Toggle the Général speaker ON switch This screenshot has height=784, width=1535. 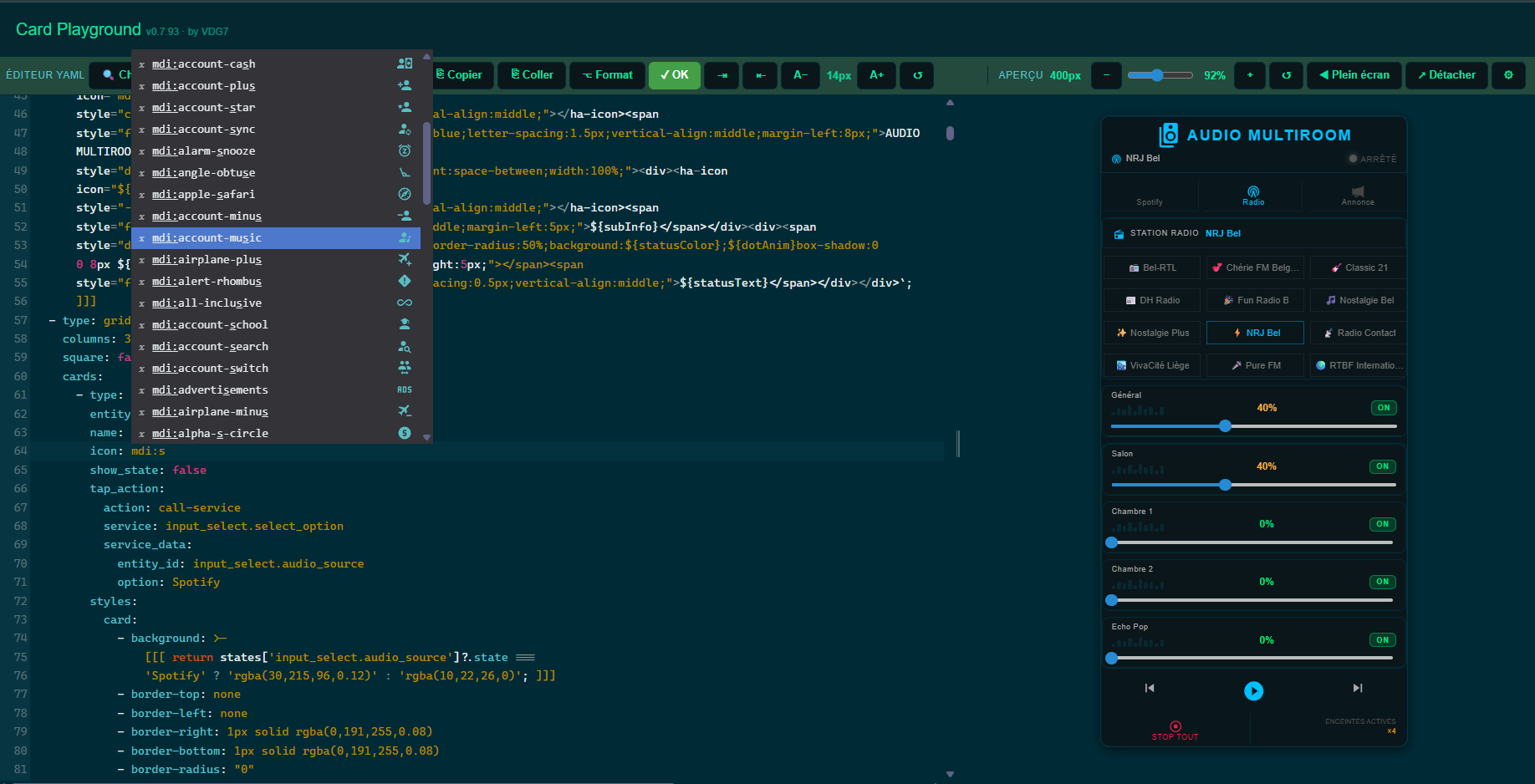[x=1383, y=408]
